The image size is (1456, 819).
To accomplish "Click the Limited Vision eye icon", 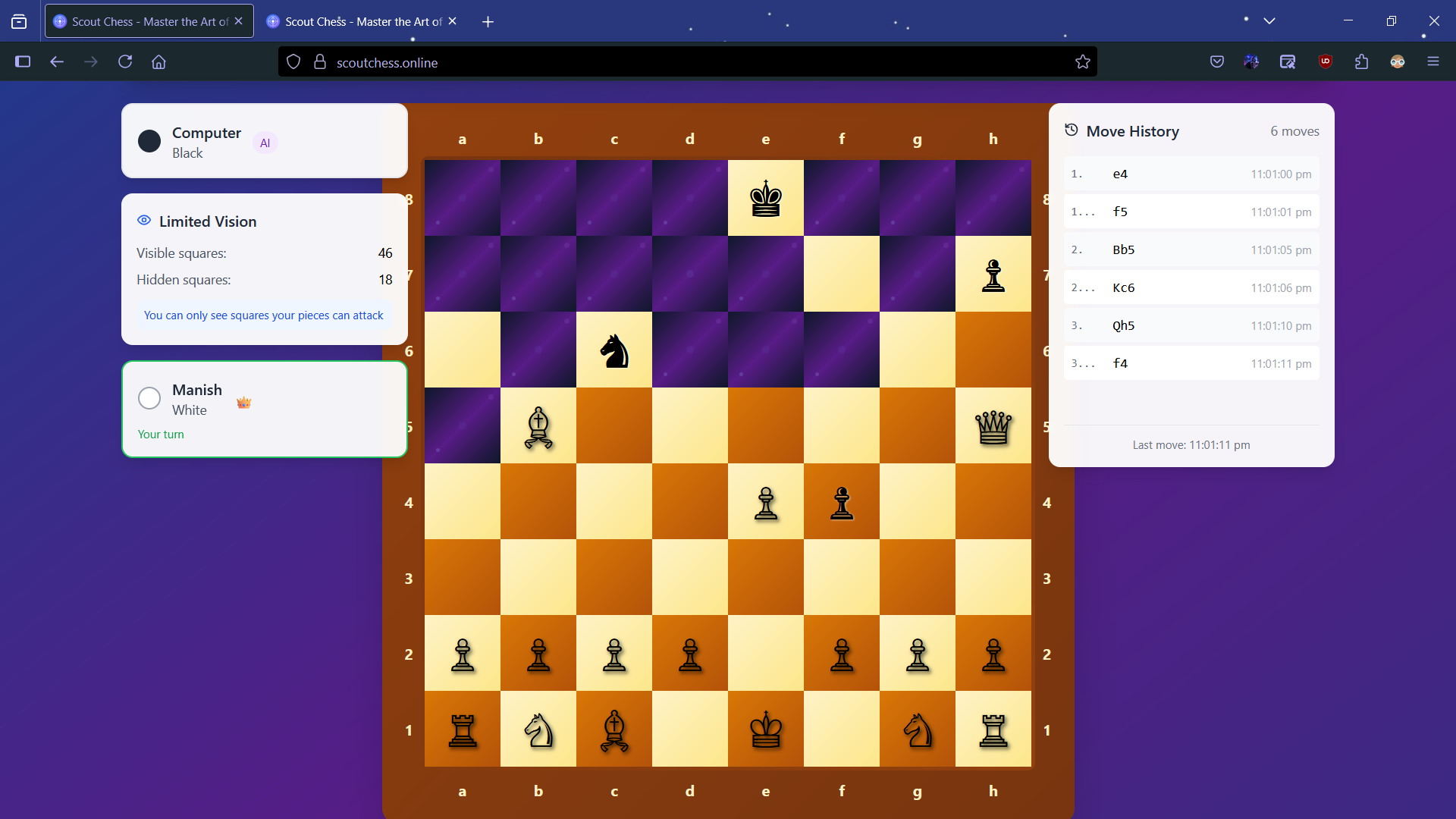I will [x=144, y=221].
